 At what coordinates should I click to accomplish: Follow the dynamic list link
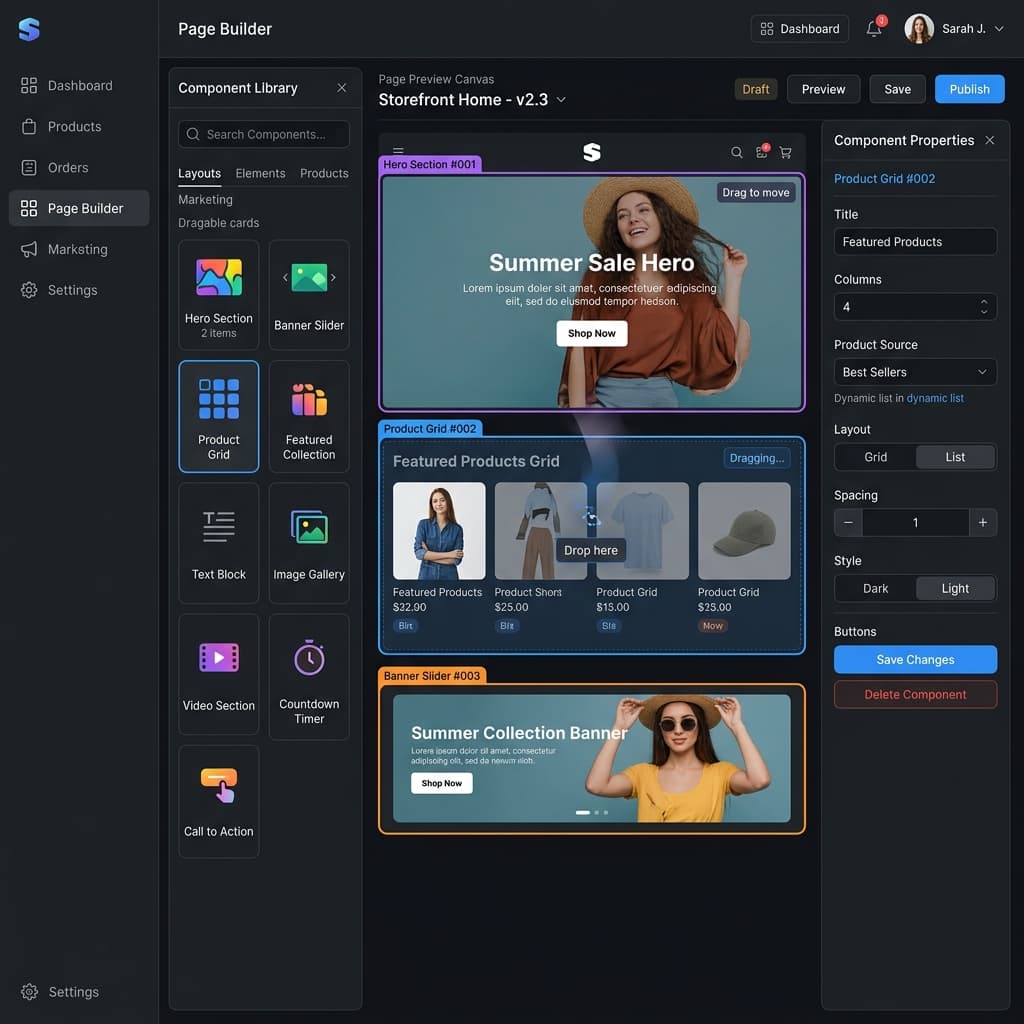[x=935, y=398]
